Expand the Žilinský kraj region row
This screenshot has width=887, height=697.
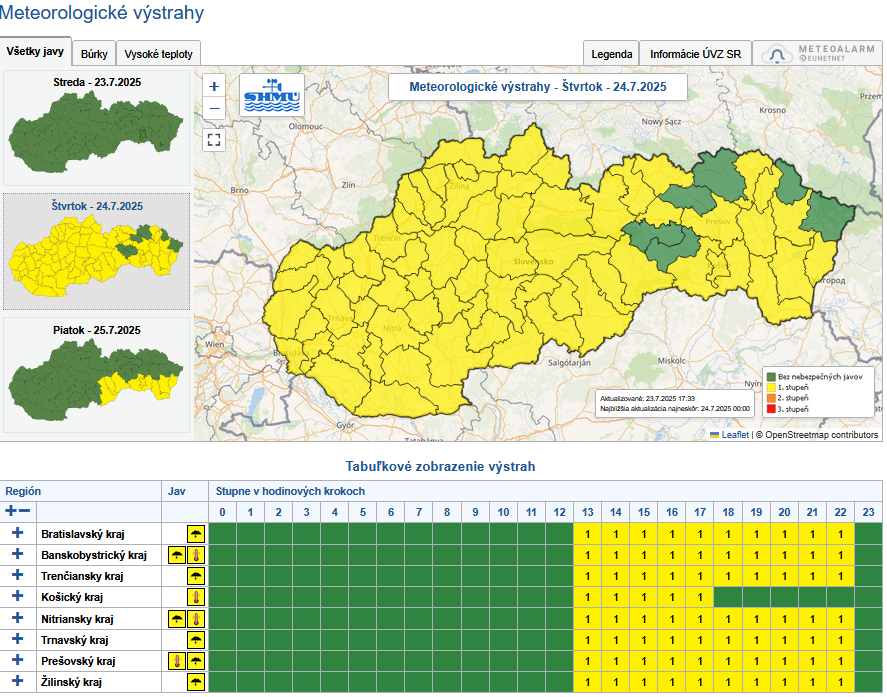tap(17, 682)
